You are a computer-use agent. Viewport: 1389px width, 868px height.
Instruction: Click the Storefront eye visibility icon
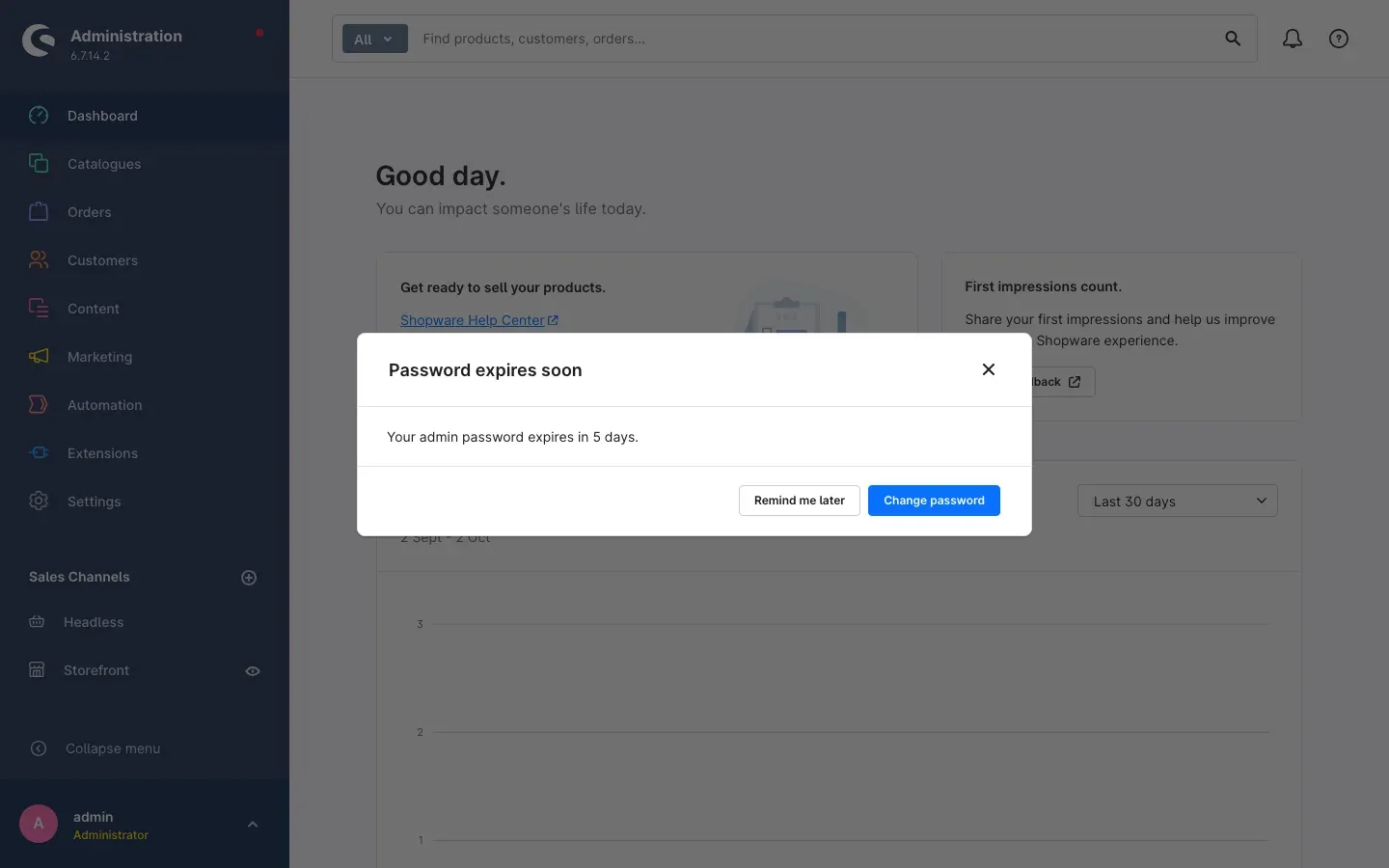pos(253,671)
